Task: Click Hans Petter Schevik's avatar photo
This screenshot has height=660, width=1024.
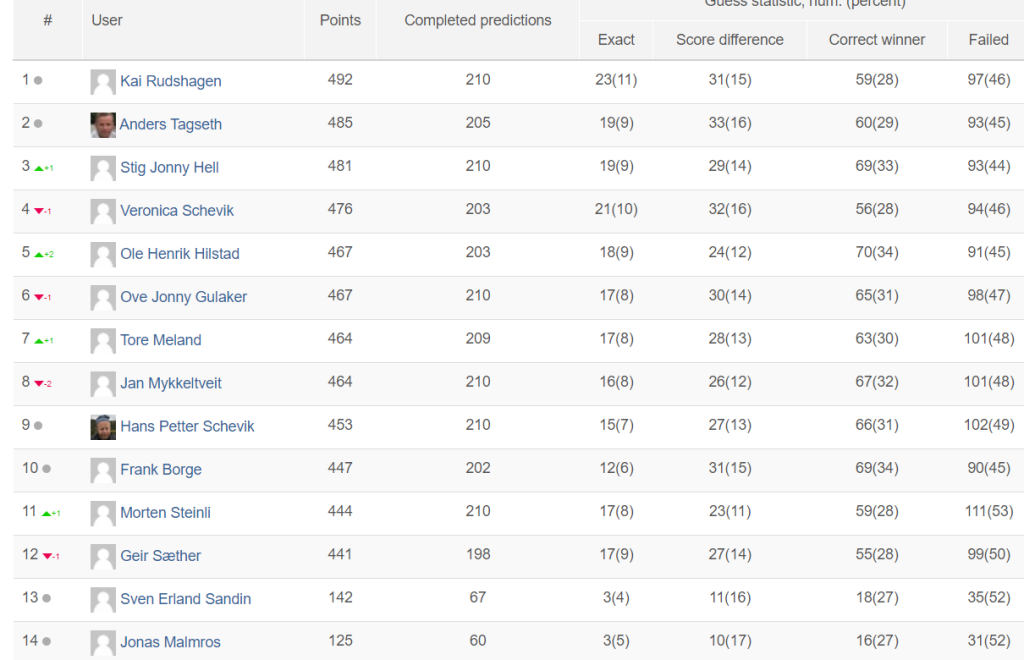Action: [x=103, y=427]
